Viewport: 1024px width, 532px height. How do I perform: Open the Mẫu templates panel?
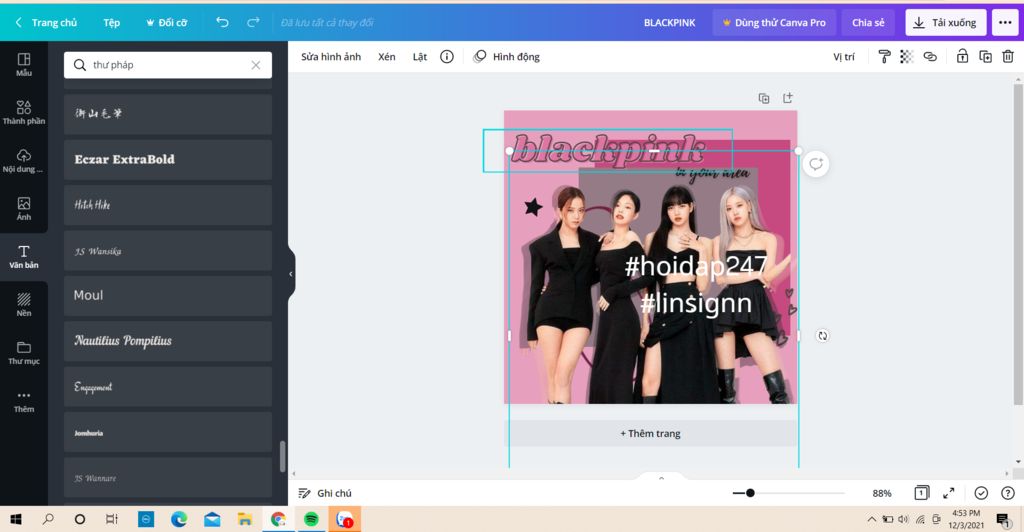[24, 64]
